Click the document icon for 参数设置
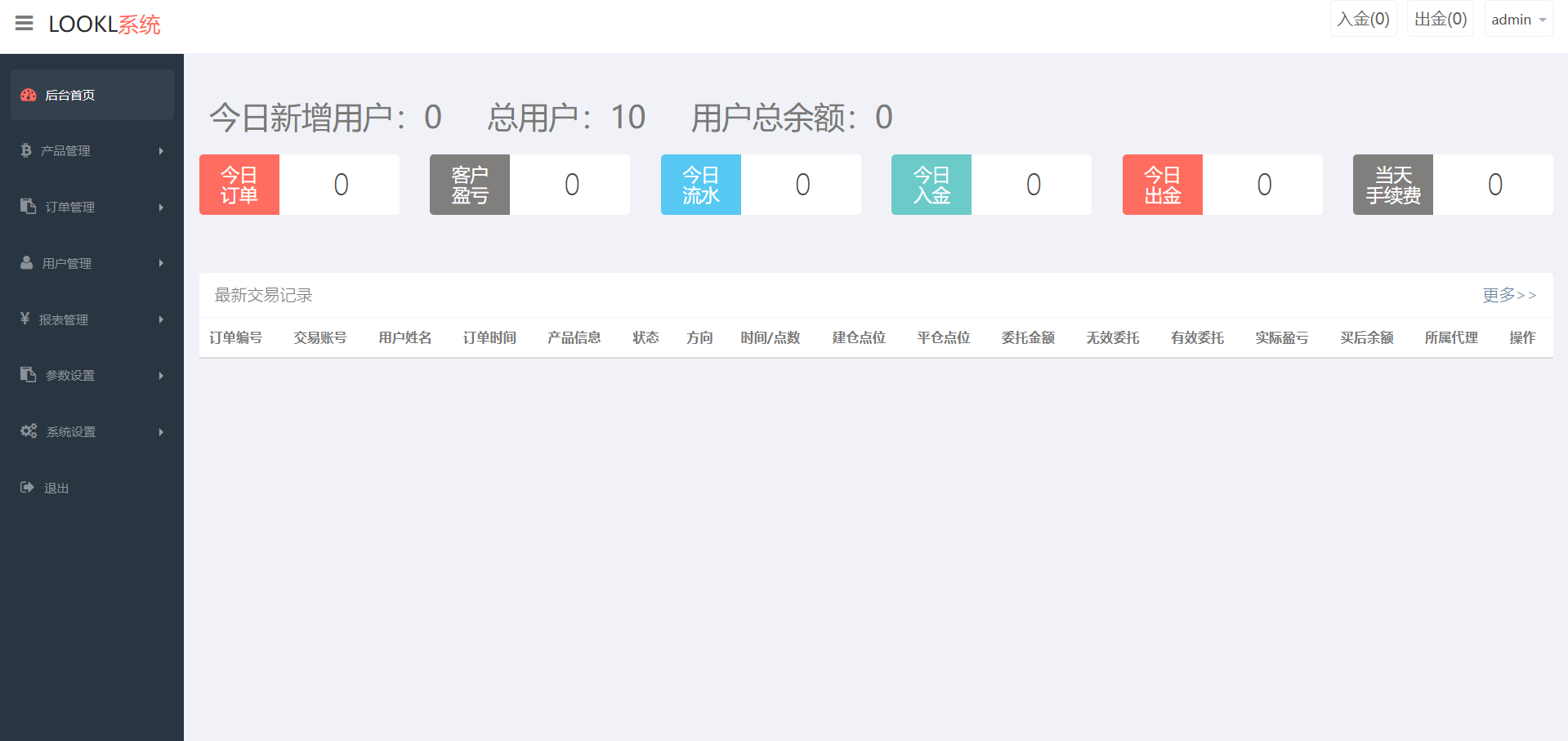This screenshot has height=741, width=1568. [x=28, y=374]
